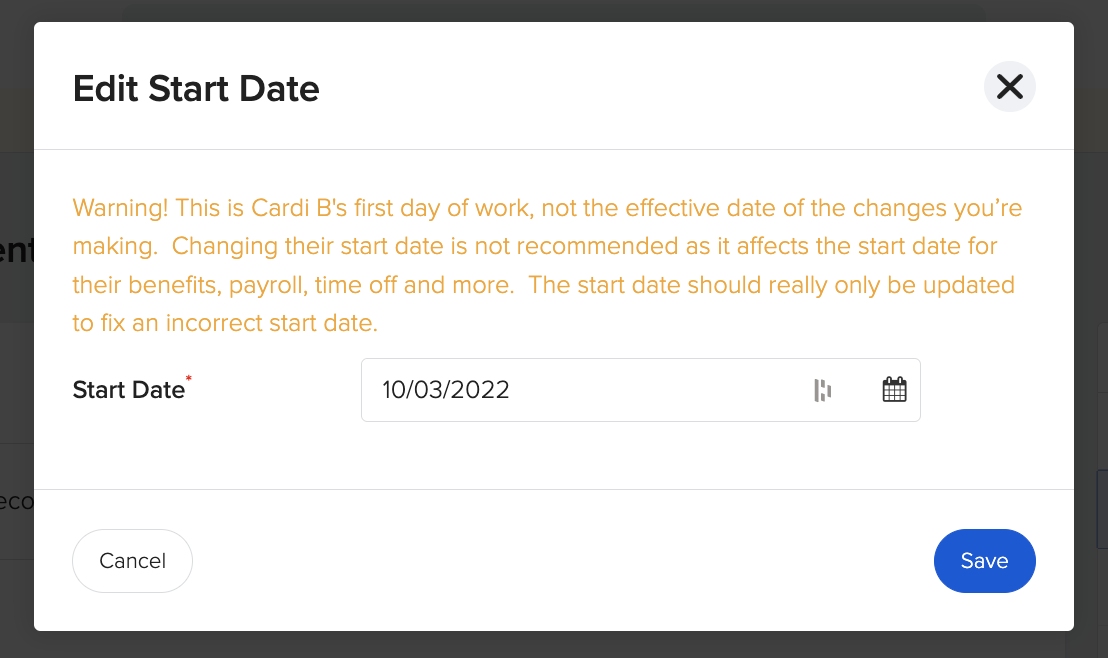The width and height of the screenshot is (1108, 658).
Task: Select the blue Save button
Action: pos(984,561)
